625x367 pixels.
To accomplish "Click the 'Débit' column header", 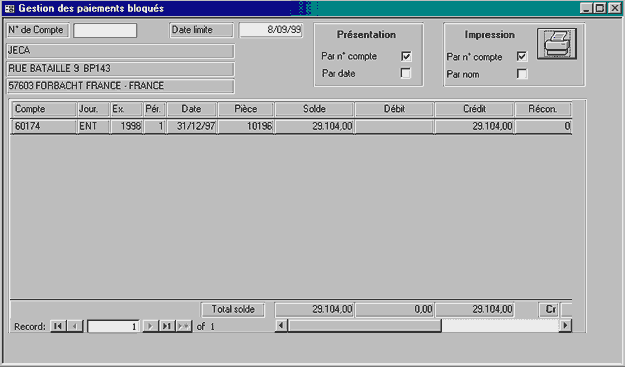I will (x=394, y=109).
